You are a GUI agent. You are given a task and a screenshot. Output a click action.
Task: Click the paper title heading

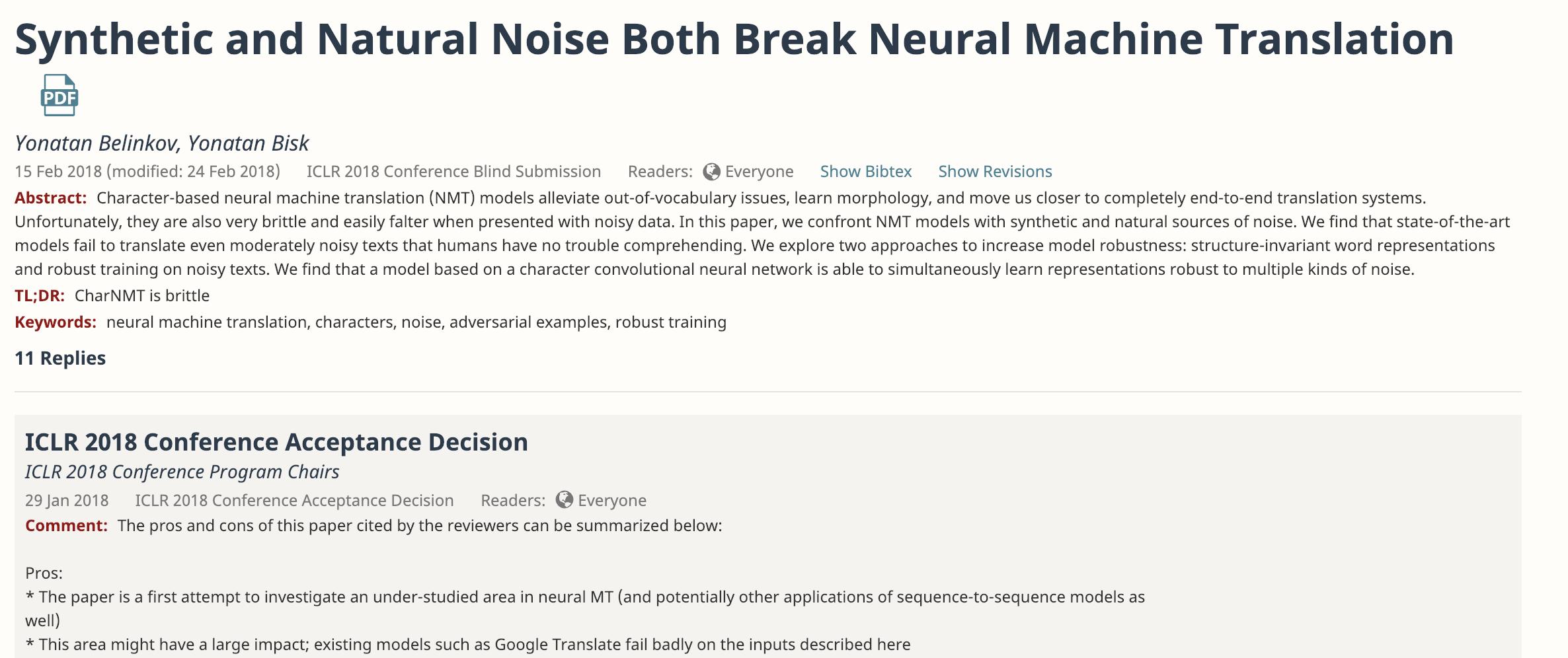(x=734, y=39)
